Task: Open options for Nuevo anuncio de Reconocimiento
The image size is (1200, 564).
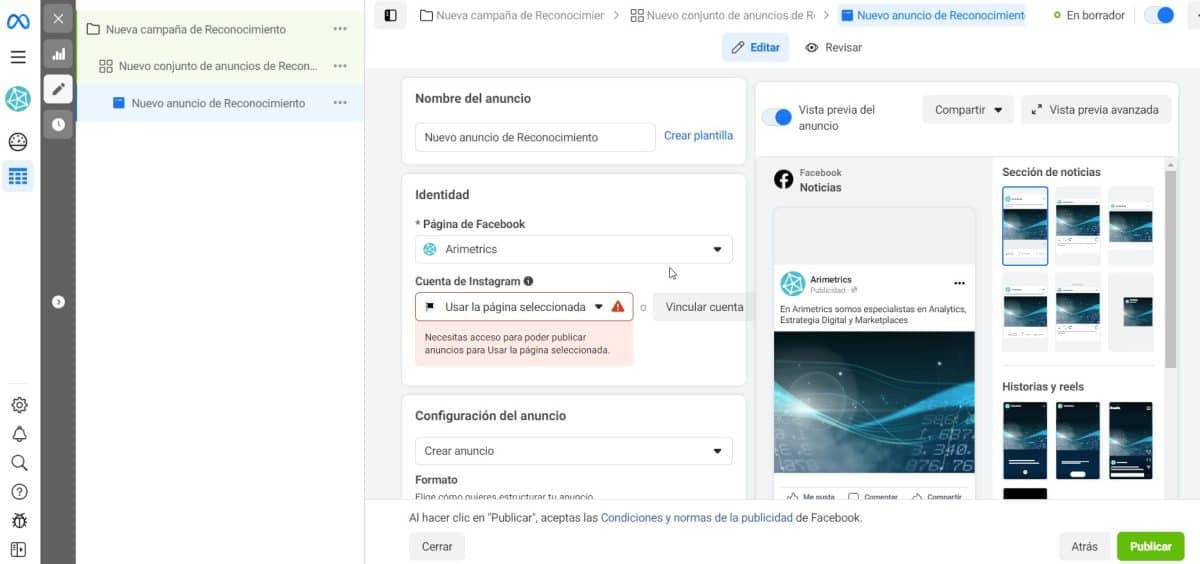Action: (340, 103)
